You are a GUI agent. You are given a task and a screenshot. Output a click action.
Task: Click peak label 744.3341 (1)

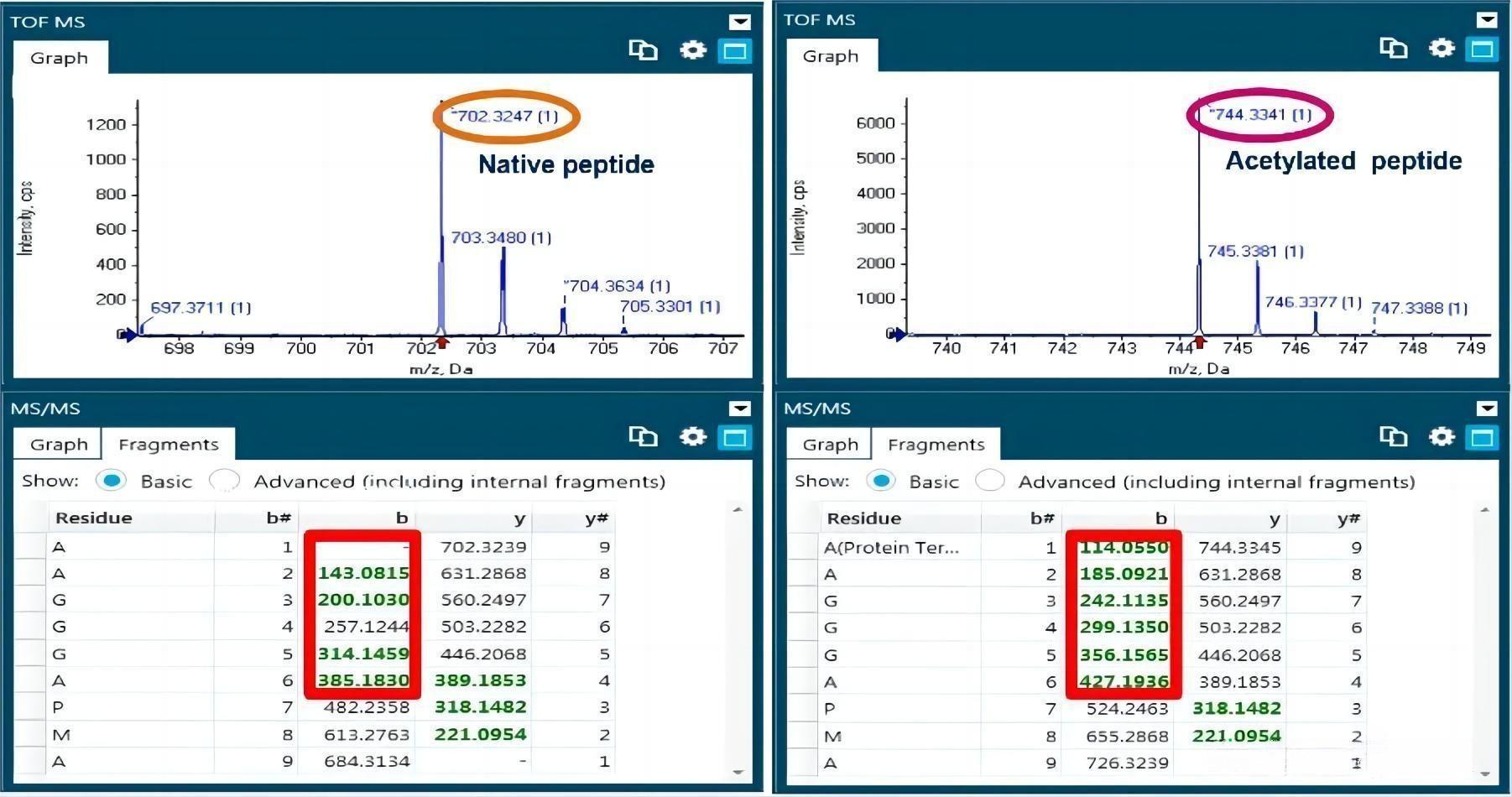tap(1260, 114)
